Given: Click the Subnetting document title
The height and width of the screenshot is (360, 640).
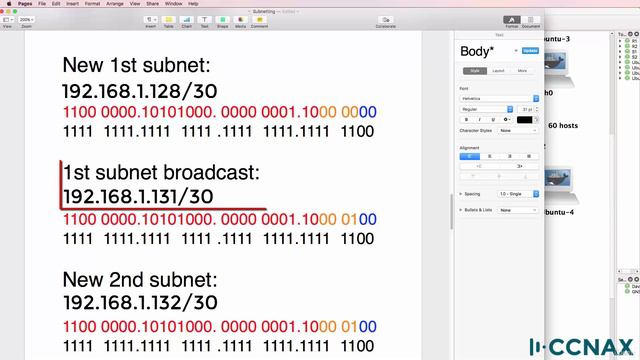Looking at the screenshot, I should click(x=264, y=11).
